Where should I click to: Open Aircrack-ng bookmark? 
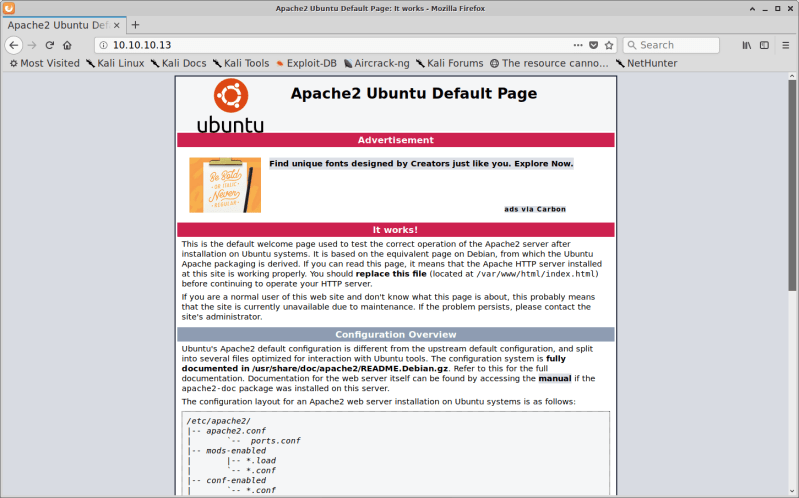tap(377, 63)
